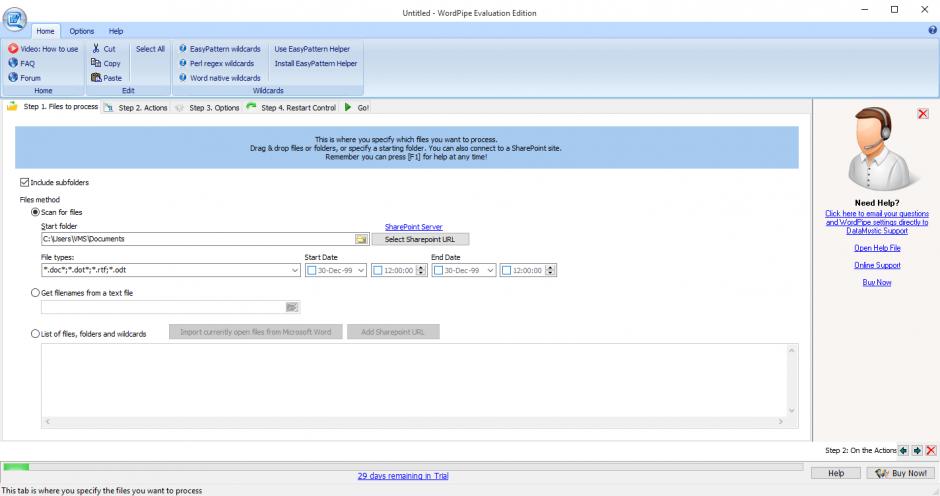Click the ribbon help question mark icon

(932, 30)
